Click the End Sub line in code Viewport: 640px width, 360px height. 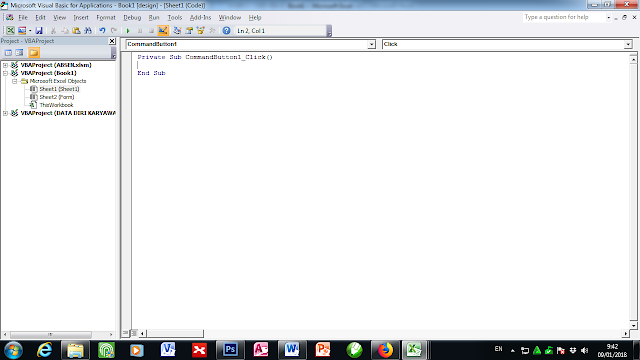click(x=151, y=73)
